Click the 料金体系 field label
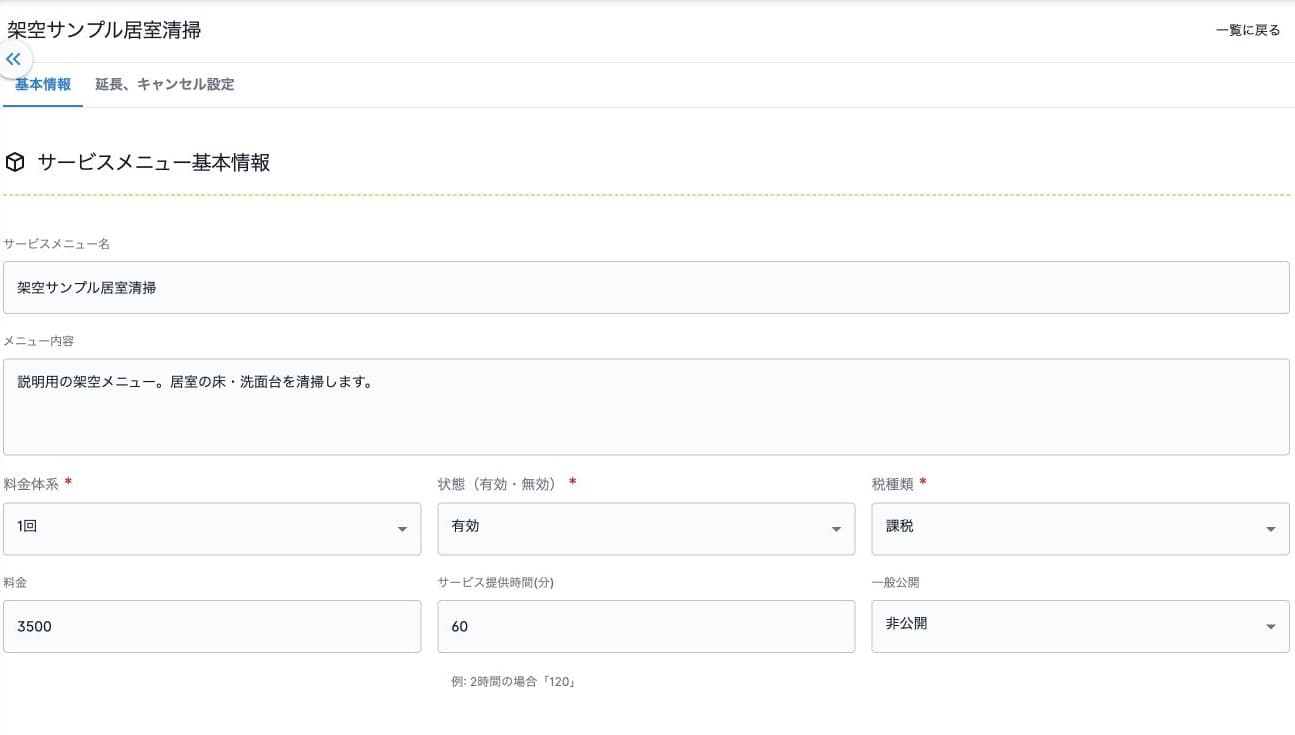Image resolution: width=1295 pixels, height=735 pixels. [x=32, y=483]
